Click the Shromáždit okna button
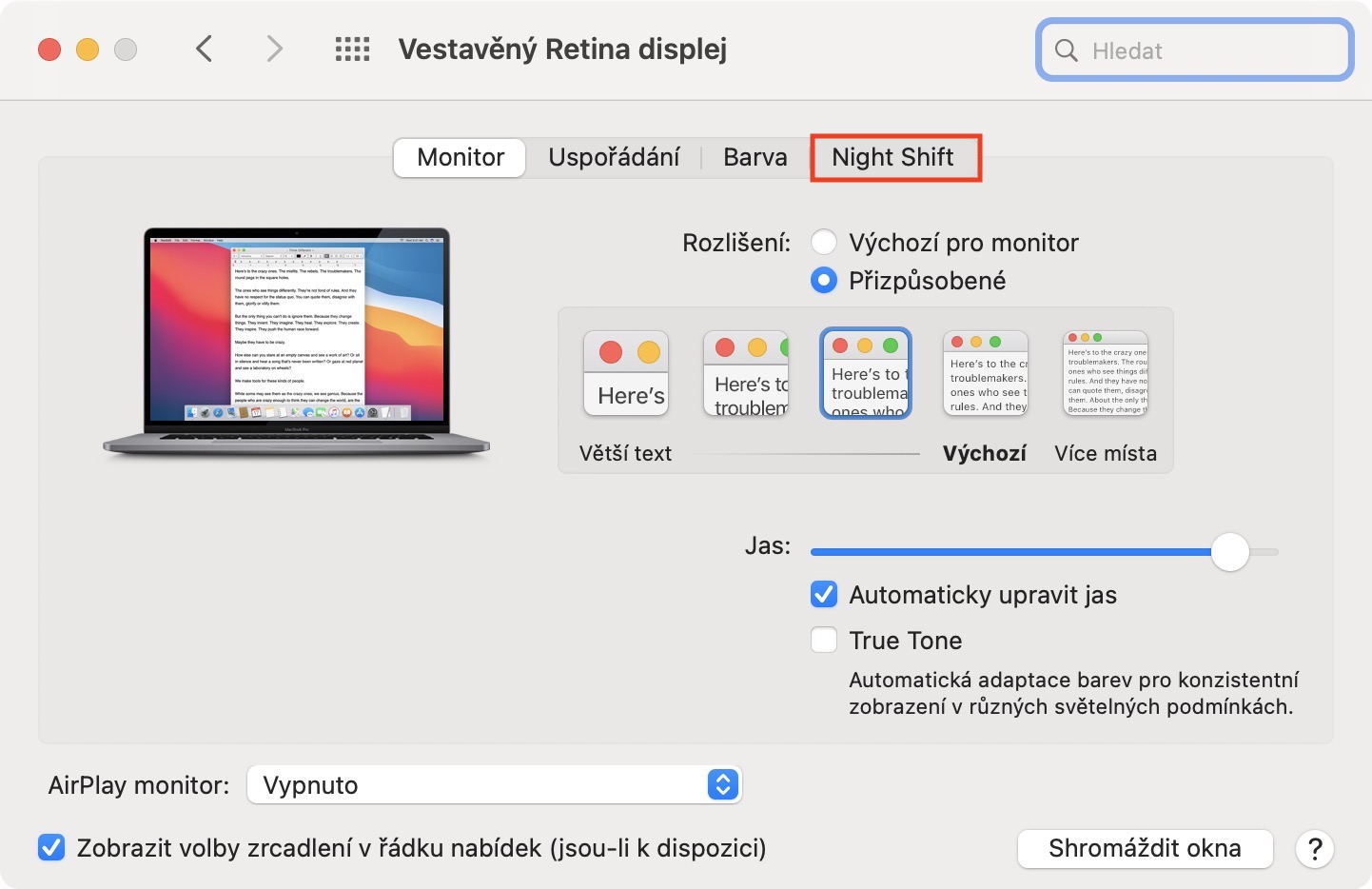 [x=1145, y=848]
